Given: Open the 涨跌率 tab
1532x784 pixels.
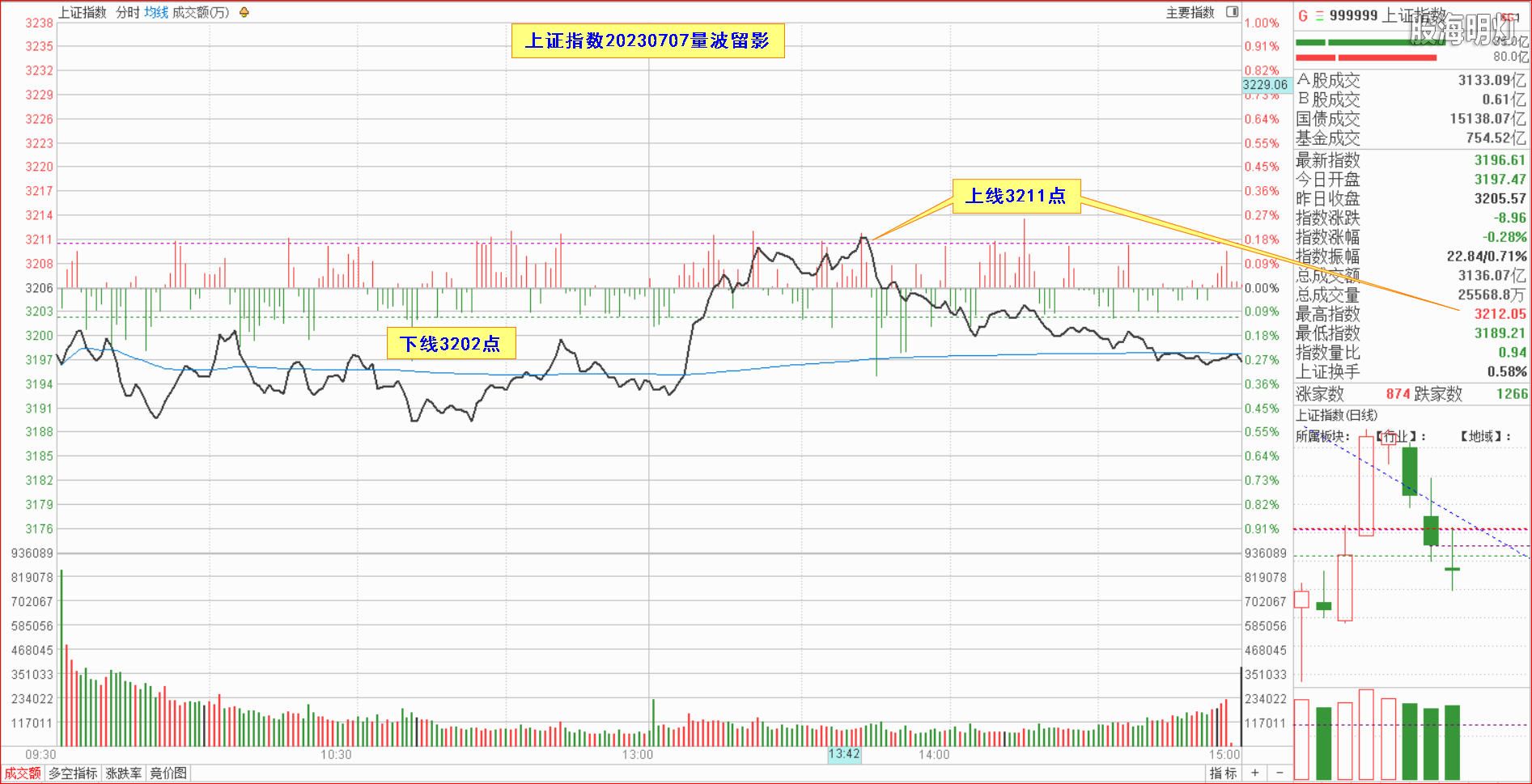Looking at the screenshot, I should (x=124, y=773).
